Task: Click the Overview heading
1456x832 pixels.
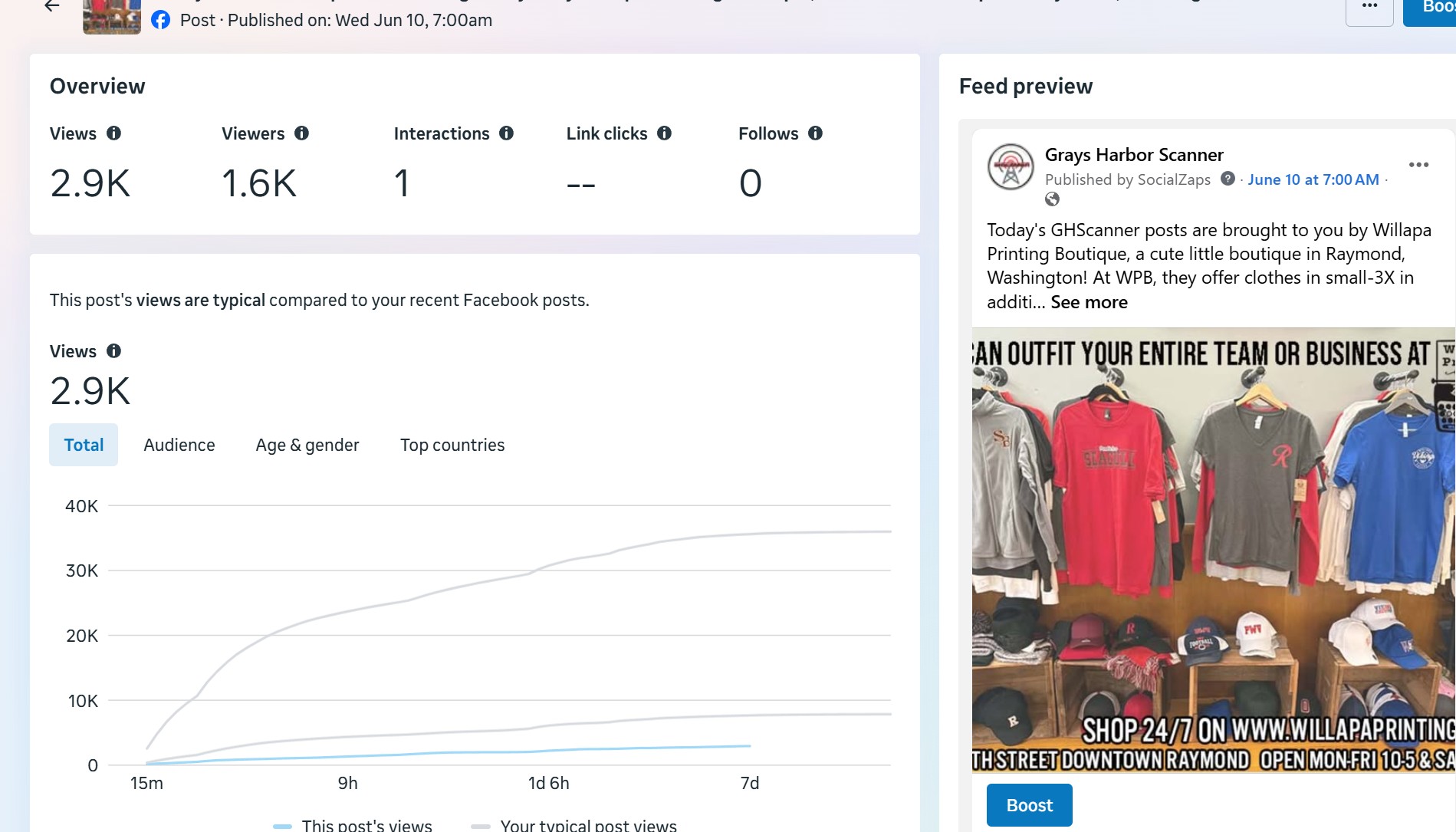Action: pyautogui.click(x=97, y=86)
